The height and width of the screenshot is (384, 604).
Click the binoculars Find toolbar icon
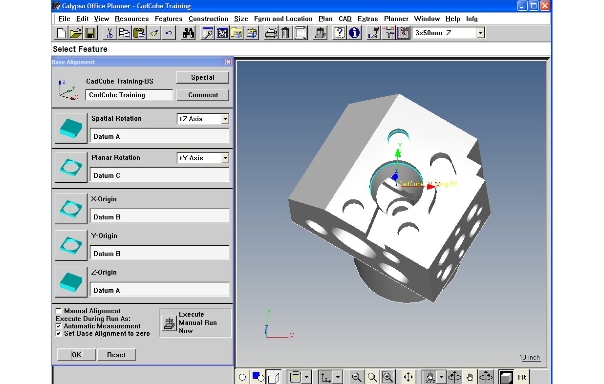point(188,33)
